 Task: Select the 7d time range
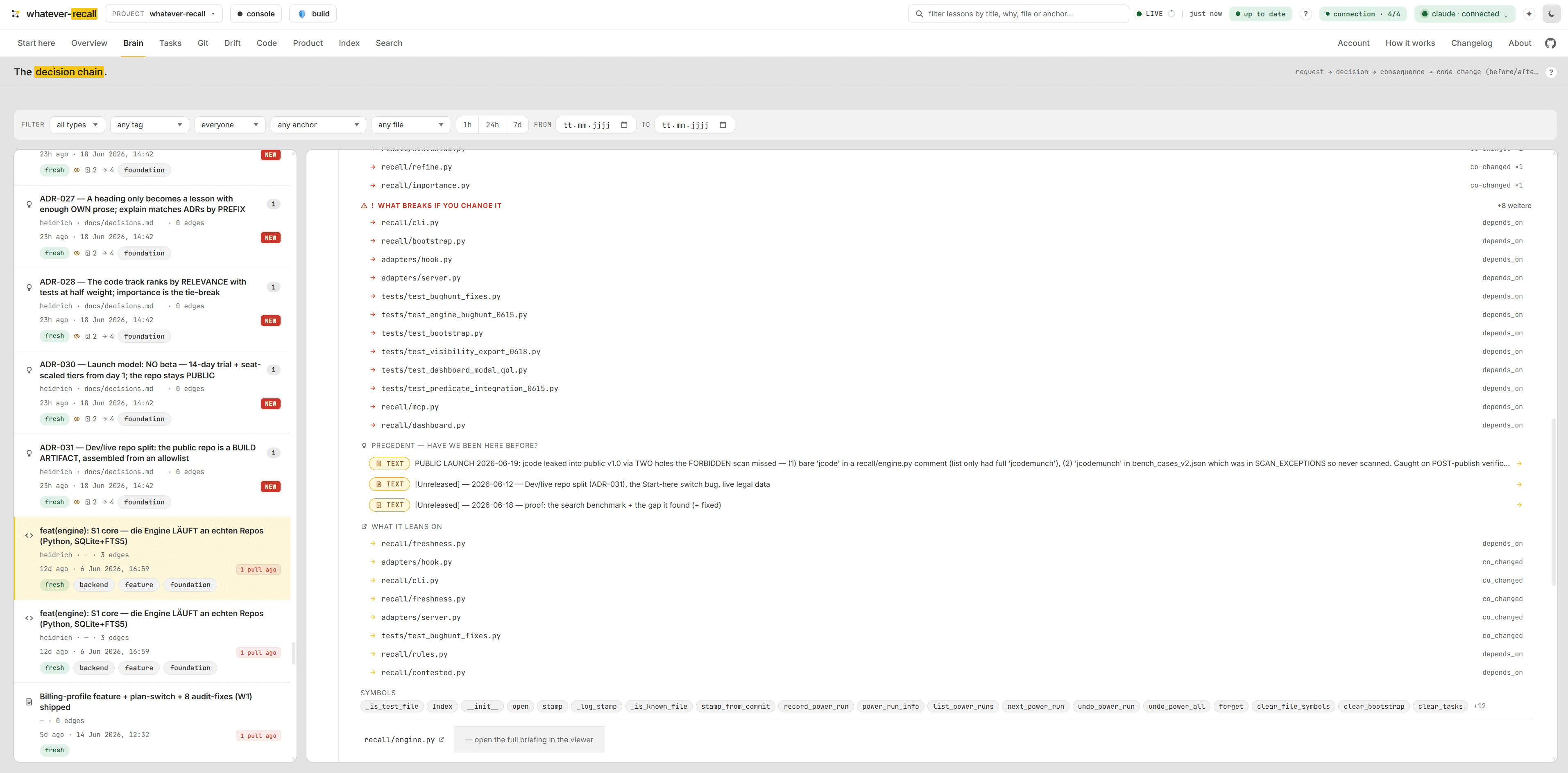point(517,125)
